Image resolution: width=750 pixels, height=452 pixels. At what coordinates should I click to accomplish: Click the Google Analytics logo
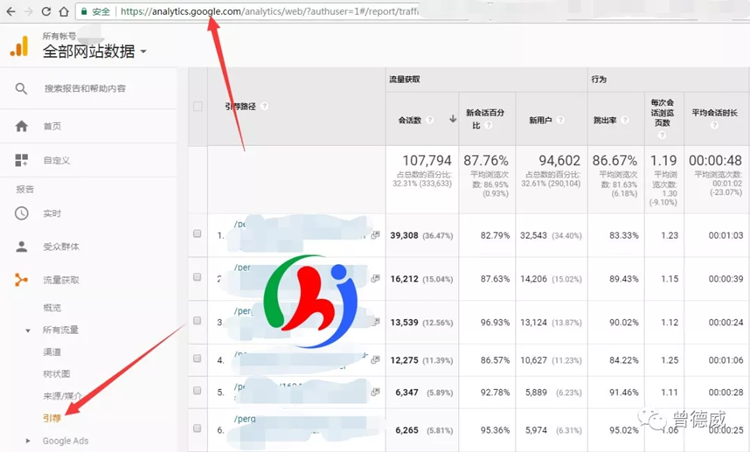tap(19, 46)
